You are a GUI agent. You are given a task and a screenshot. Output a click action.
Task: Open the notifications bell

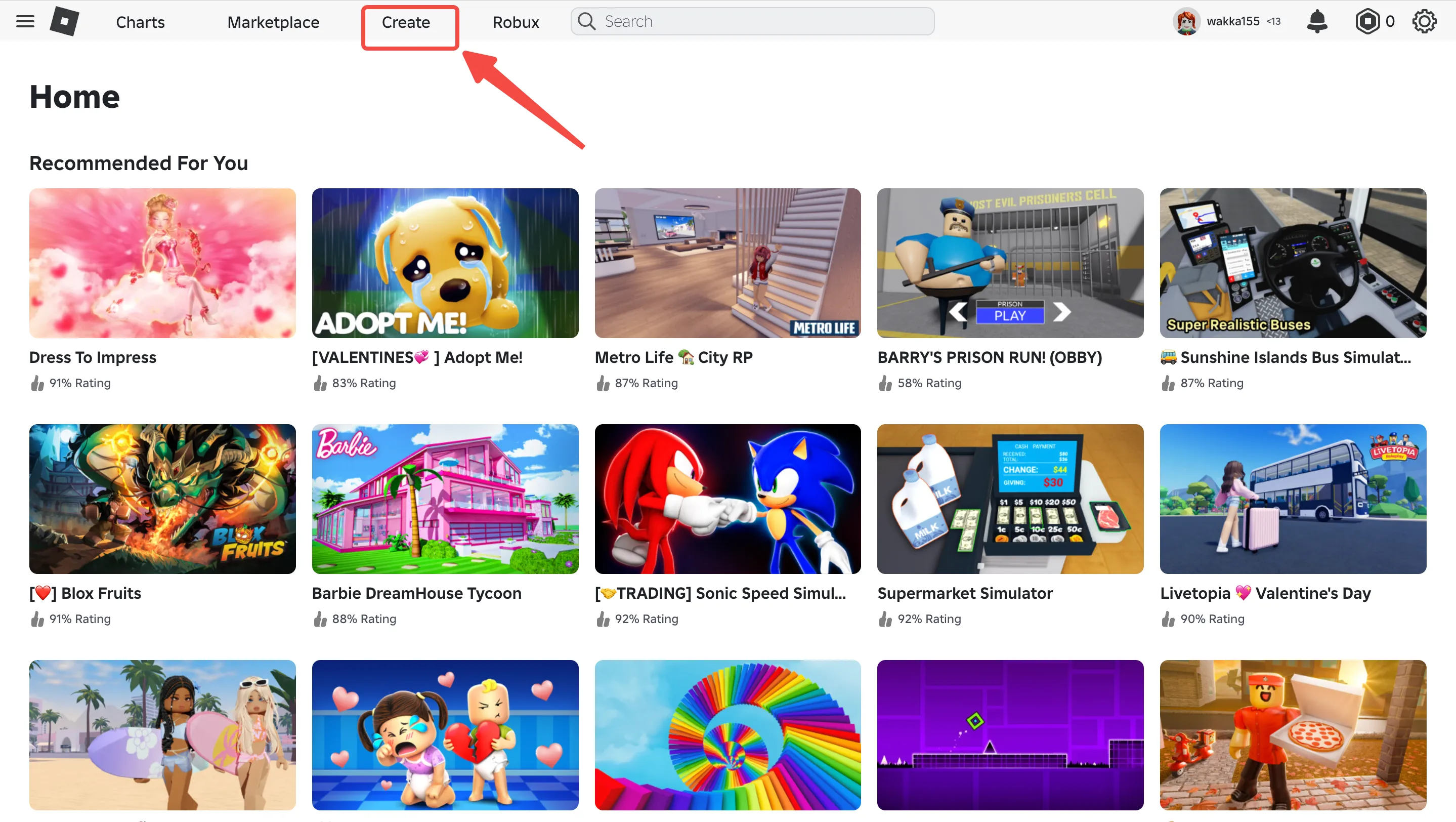1317,21
